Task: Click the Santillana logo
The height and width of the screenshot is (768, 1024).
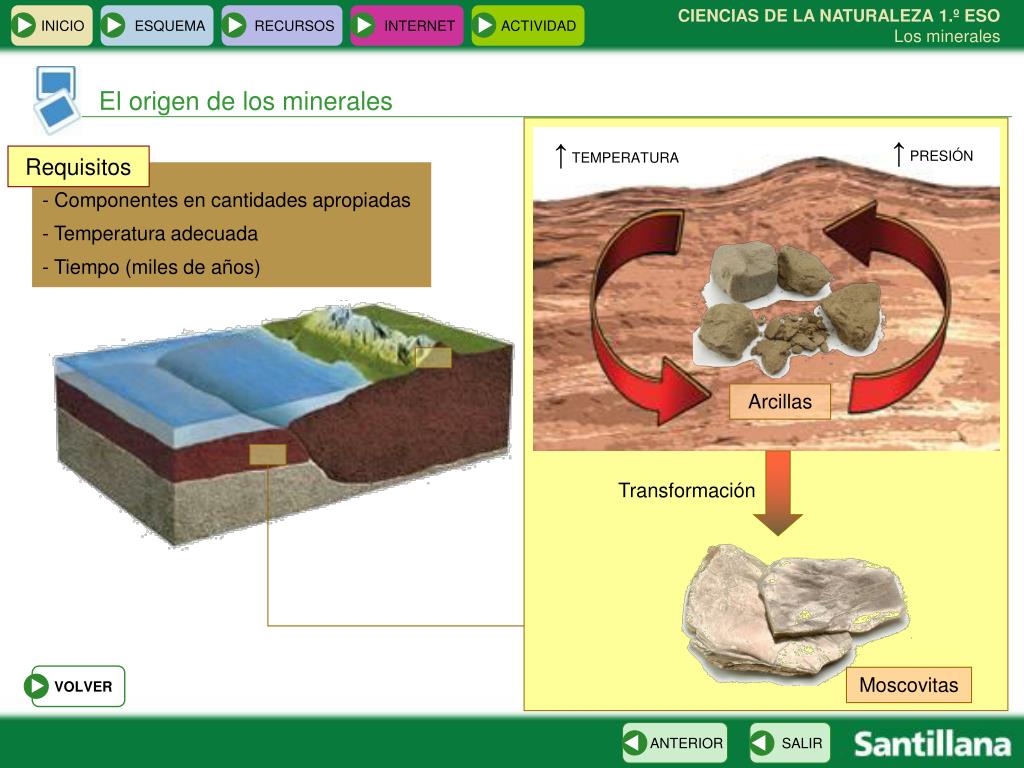Action: (932, 744)
